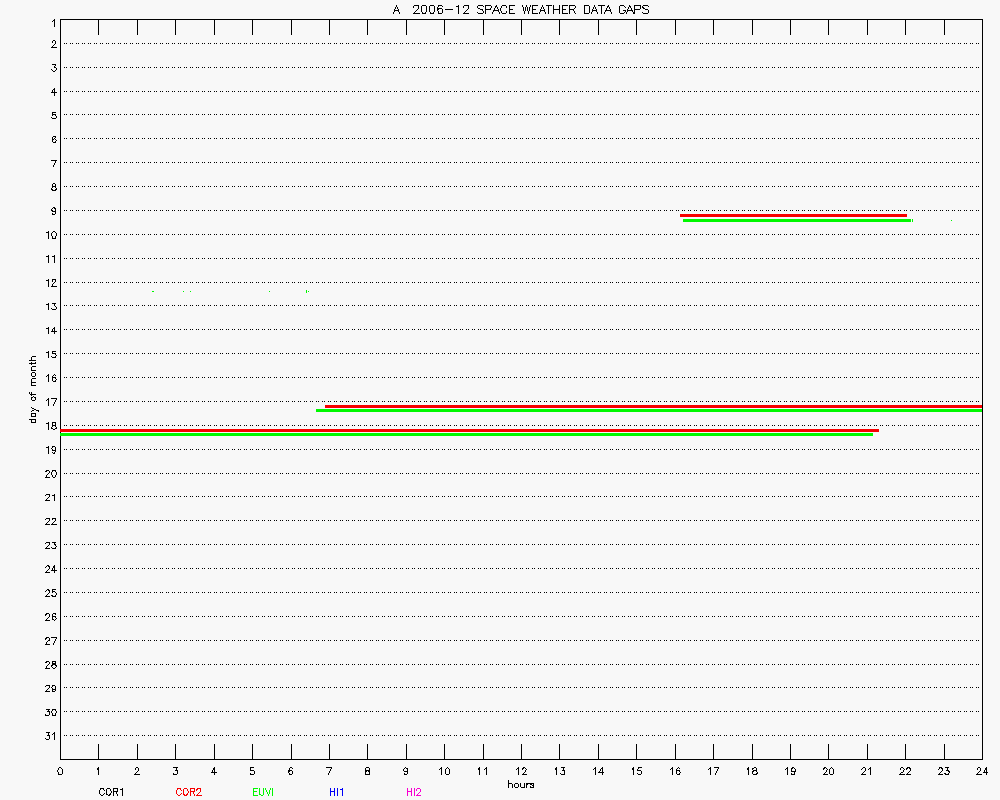Click the day 1 label on y-axis
This screenshot has width=1000, height=800.
pyautogui.click(x=53, y=21)
